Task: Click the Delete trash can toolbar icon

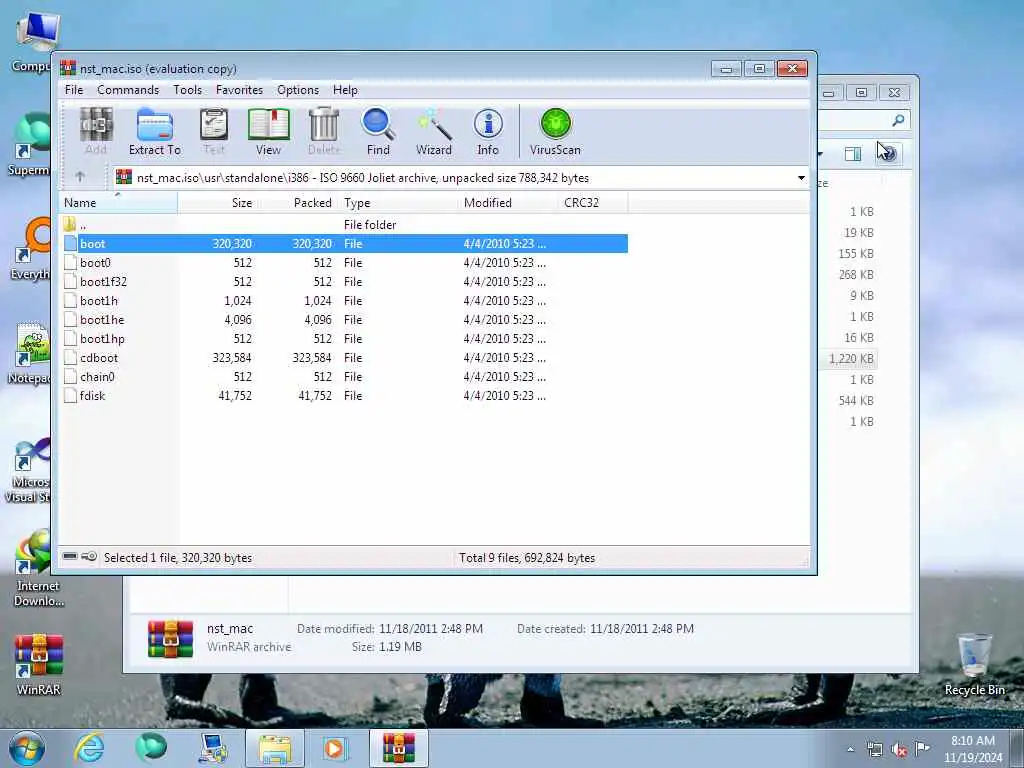Action: coord(324,131)
